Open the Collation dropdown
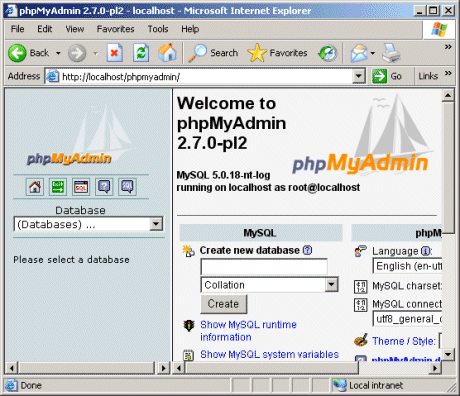This screenshot has width=460, height=396. (269, 285)
